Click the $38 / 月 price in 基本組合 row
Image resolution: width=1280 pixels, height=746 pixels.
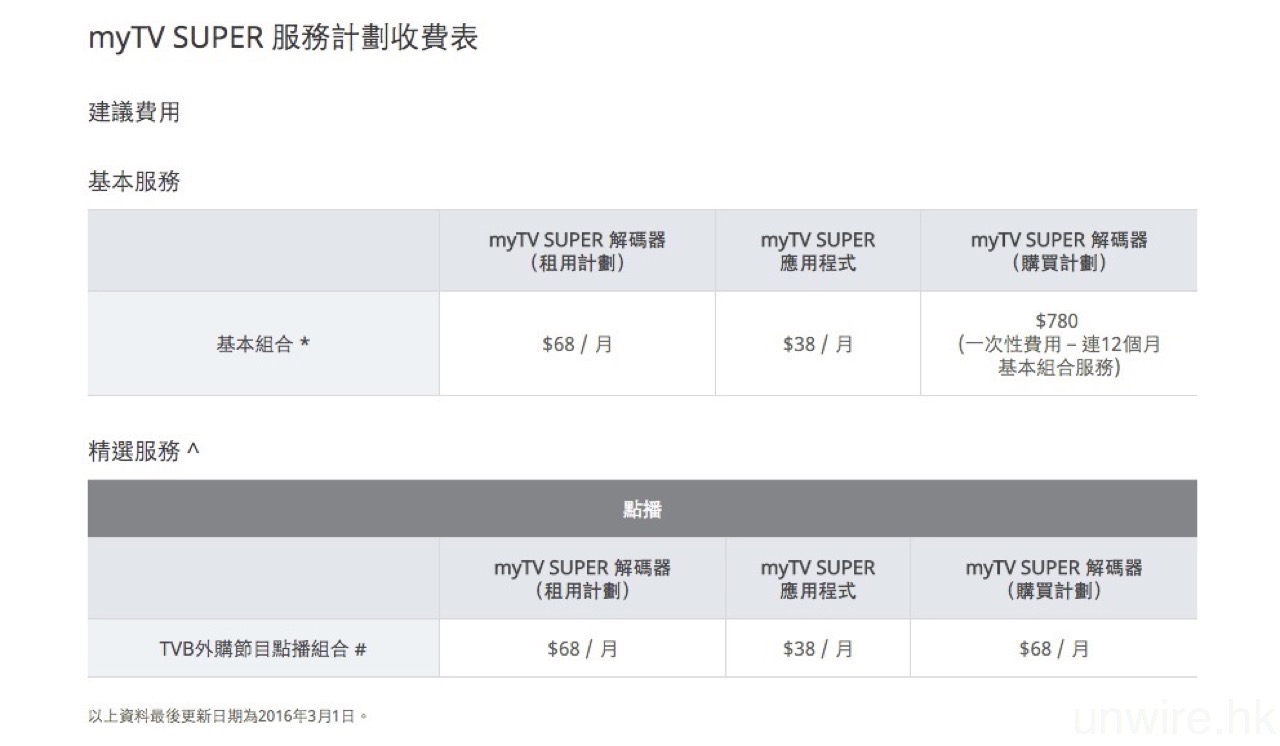tap(817, 344)
